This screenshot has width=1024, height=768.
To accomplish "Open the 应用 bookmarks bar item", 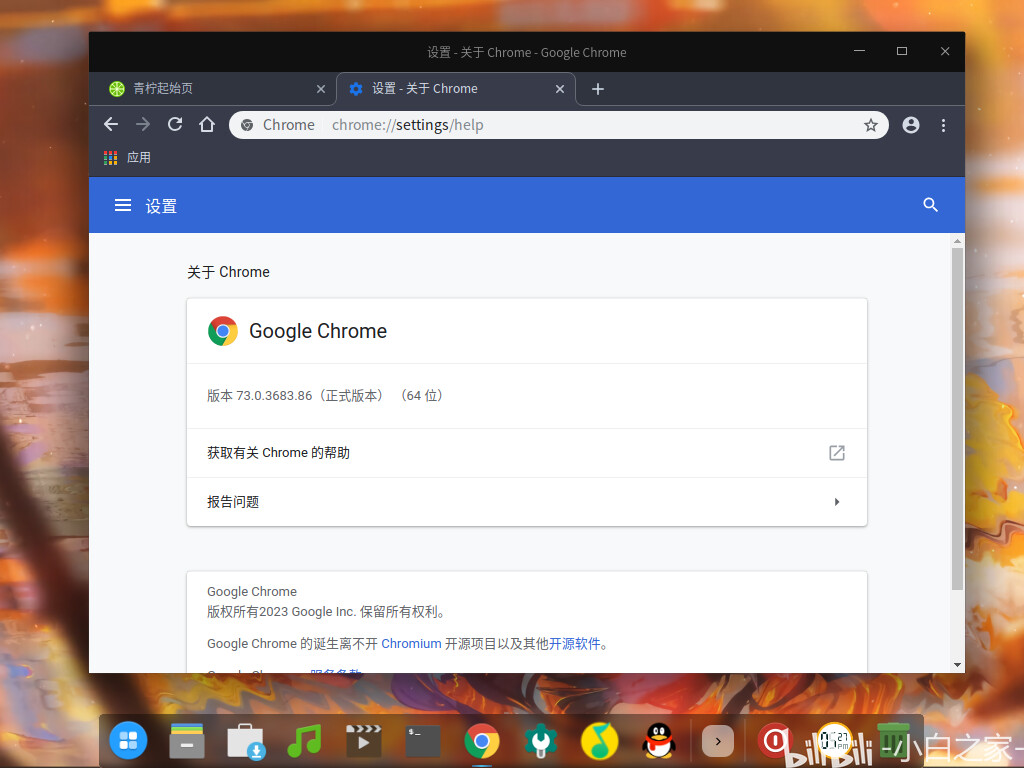I will pos(127,157).
